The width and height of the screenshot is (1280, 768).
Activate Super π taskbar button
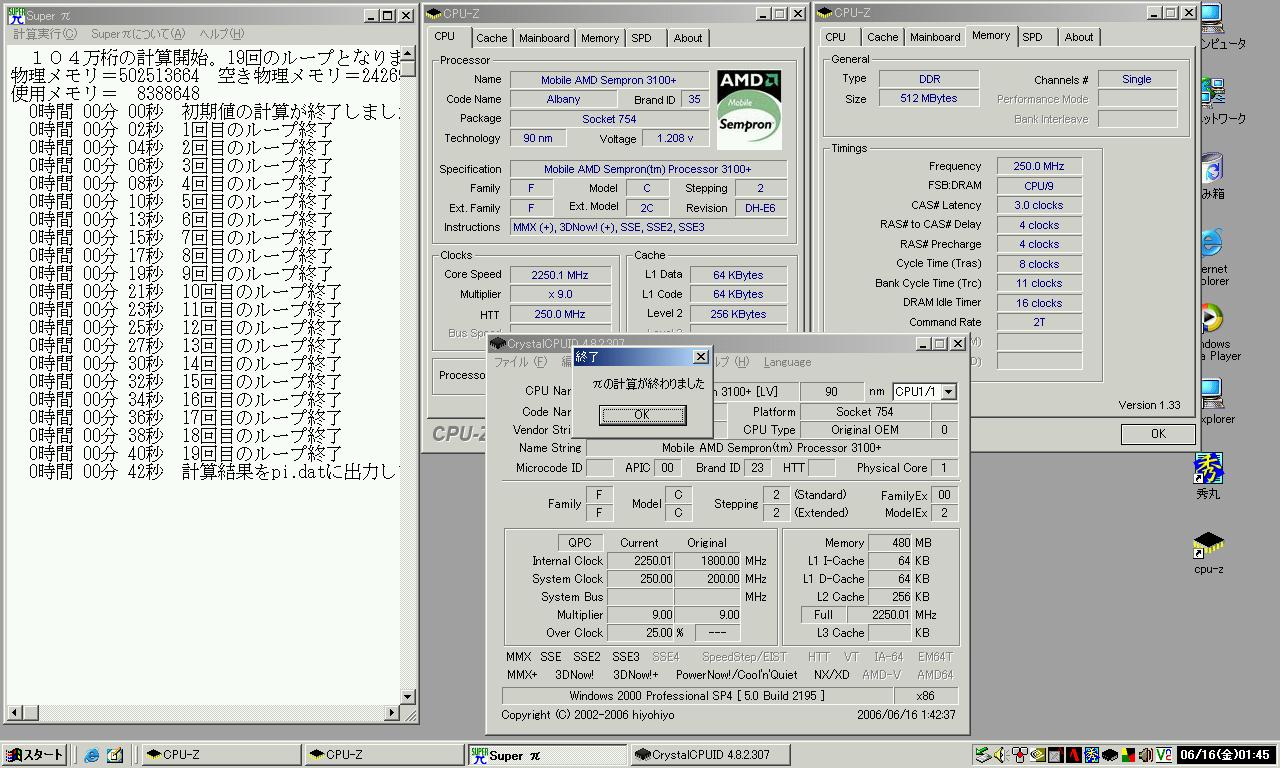tap(548, 755)
